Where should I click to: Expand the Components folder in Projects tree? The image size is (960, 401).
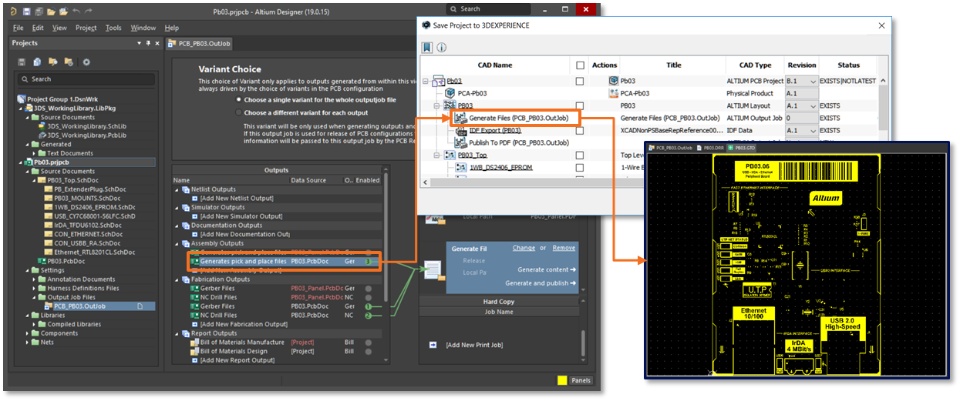pos(28,333)
